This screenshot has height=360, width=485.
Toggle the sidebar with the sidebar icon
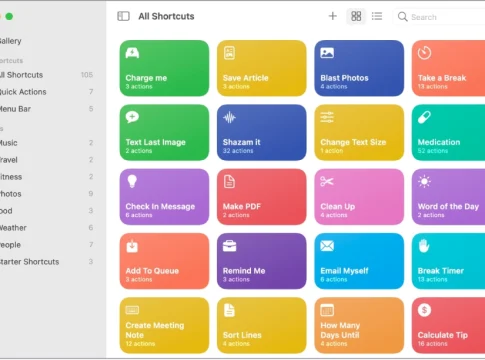(x=123, y=16)
